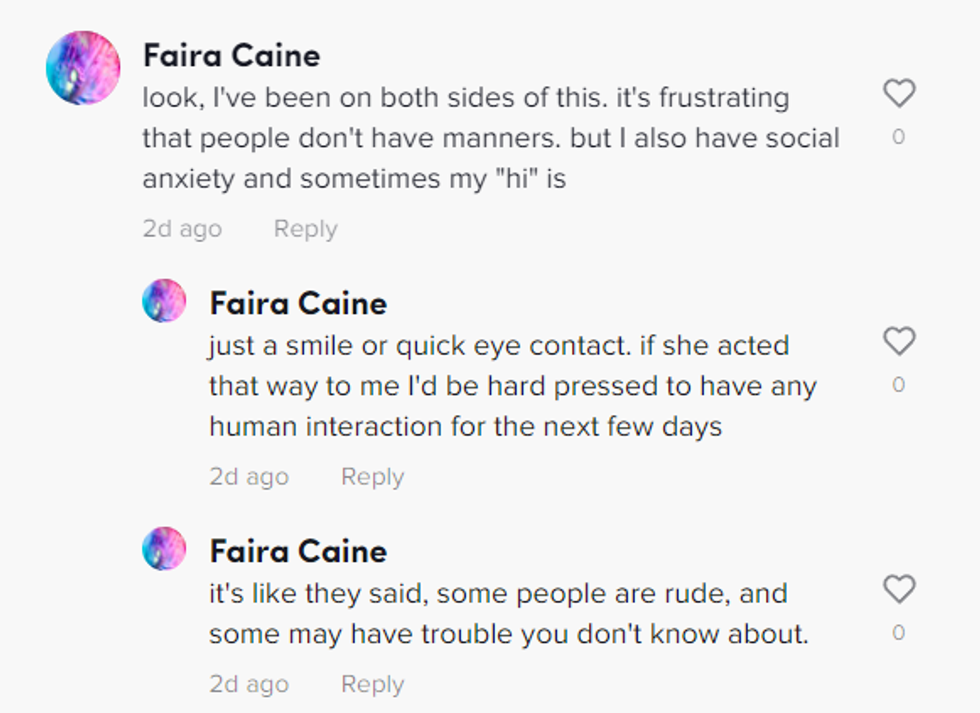Click "2d ago" under the "some may have trouble" reply
Screen dimensions: 980x713
pos(249,685)
